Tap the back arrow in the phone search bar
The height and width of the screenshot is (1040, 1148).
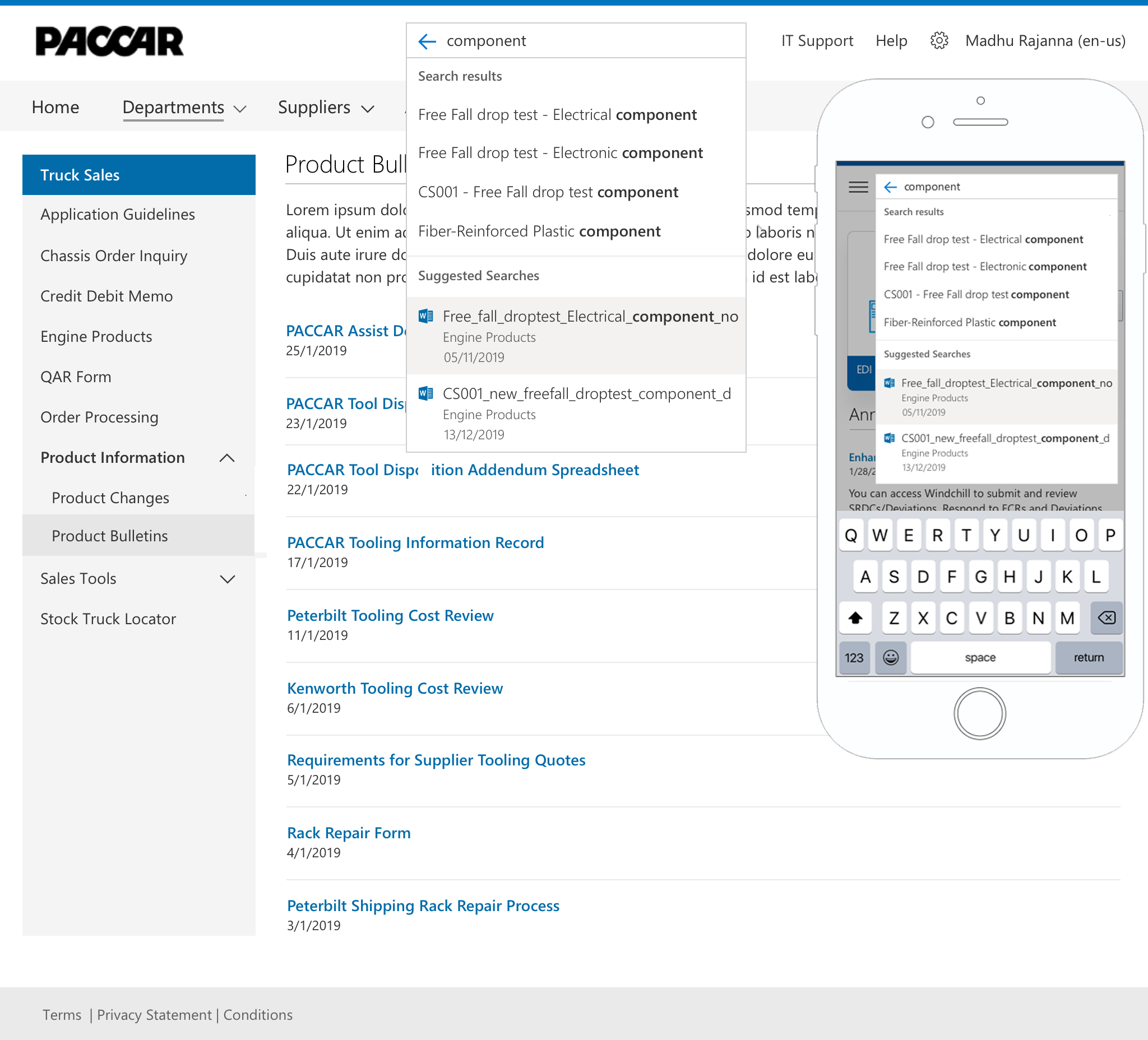[x=891, y=187]
